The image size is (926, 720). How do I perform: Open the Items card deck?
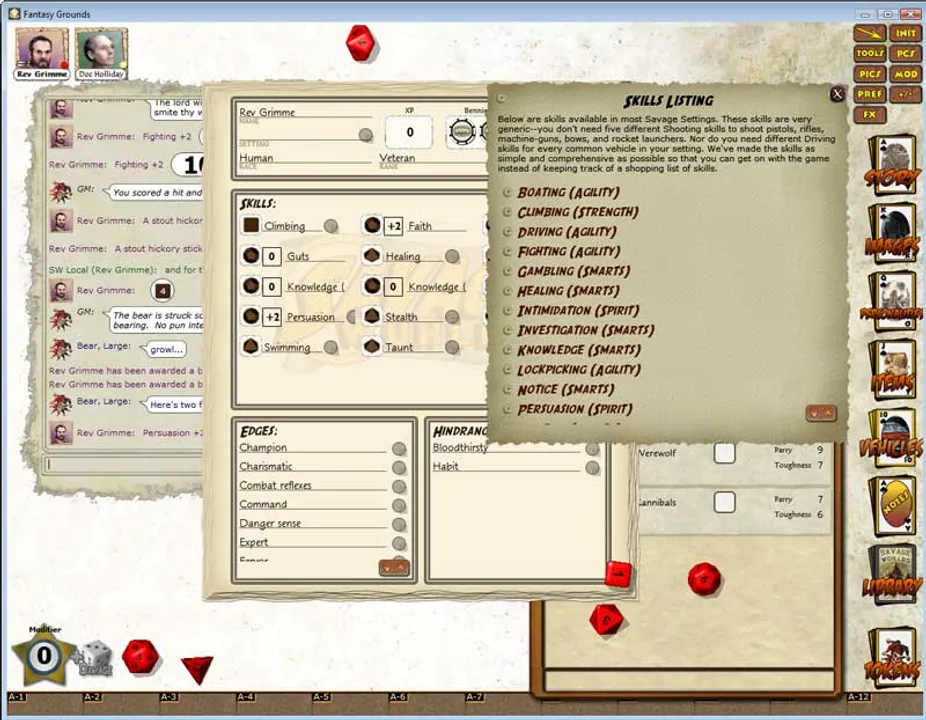894,370
